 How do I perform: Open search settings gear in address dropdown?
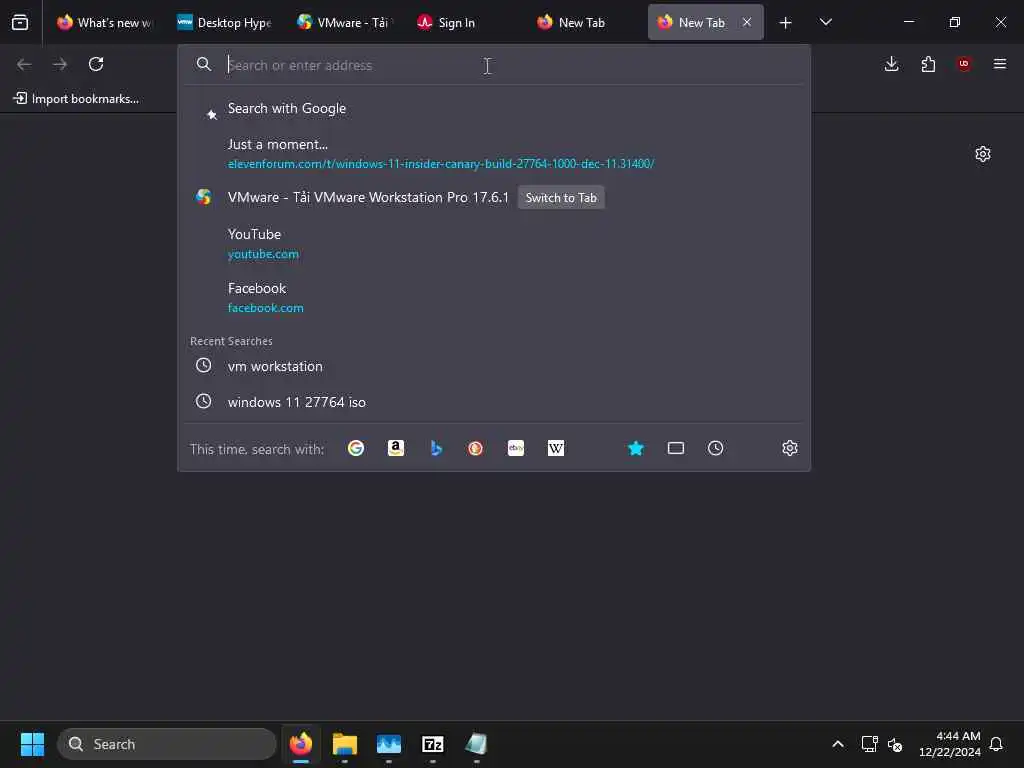[790, 448]
